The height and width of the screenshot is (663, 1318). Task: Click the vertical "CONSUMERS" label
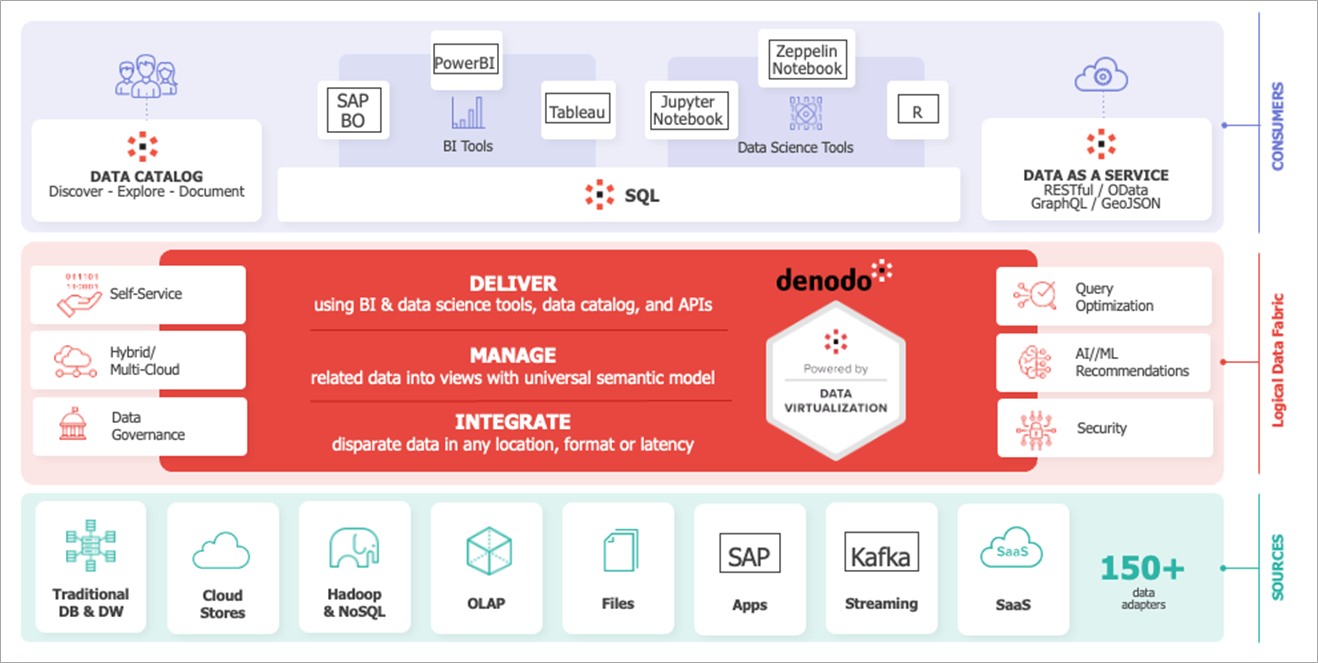pos(1277,126)
